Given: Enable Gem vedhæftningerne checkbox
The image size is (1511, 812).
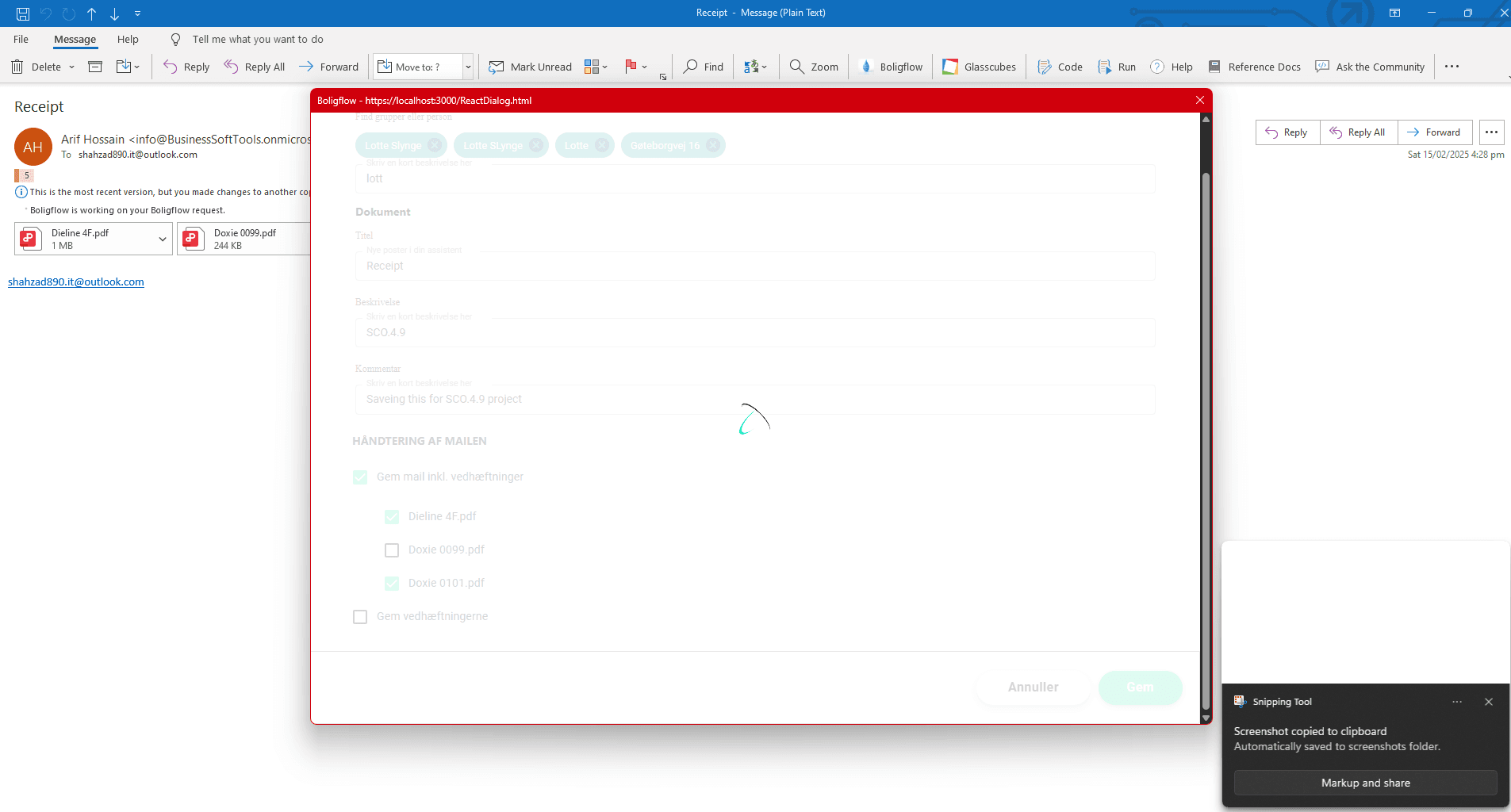Looking at the screenshot, I should pos(360,617).
